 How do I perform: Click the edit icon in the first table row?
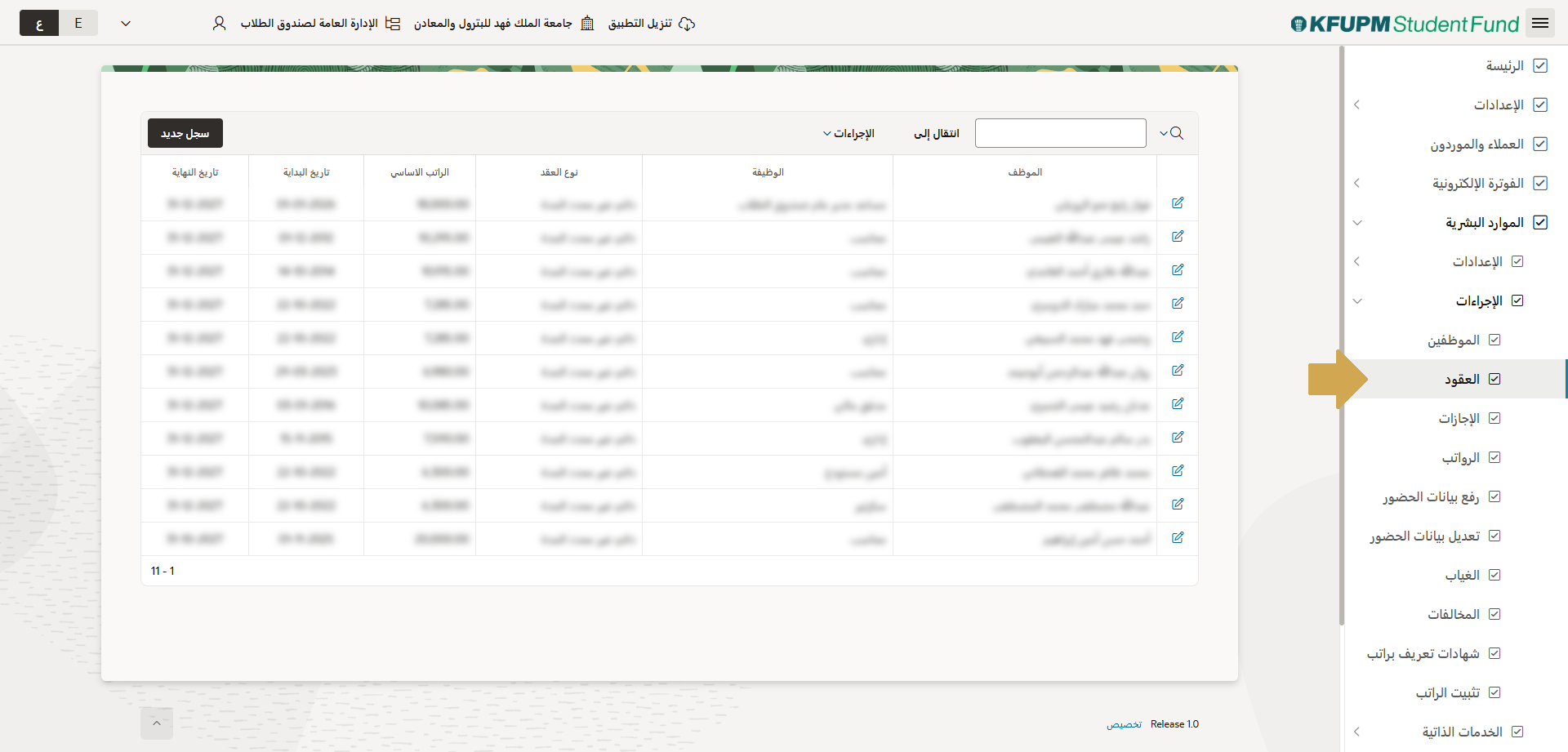point(1178,203)
